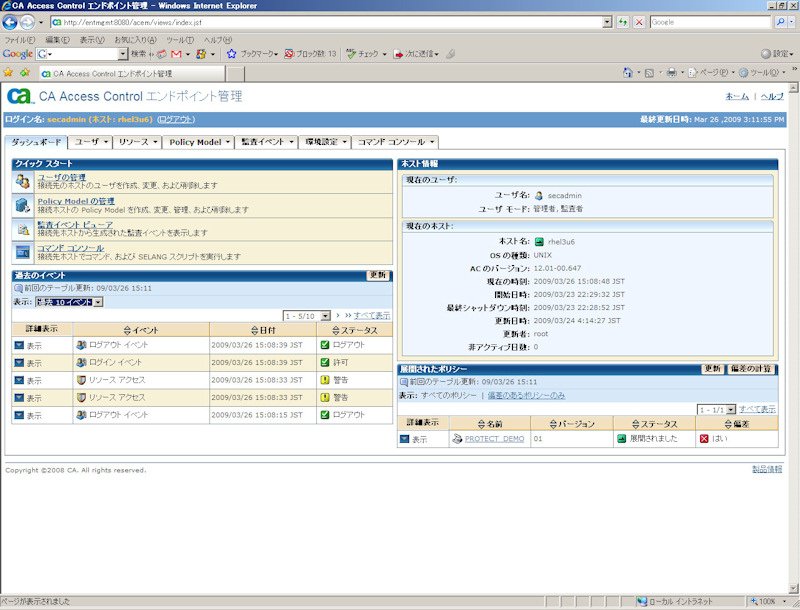Click the browser Back arrow button
The image size is (800, 610).
[10, 22]
